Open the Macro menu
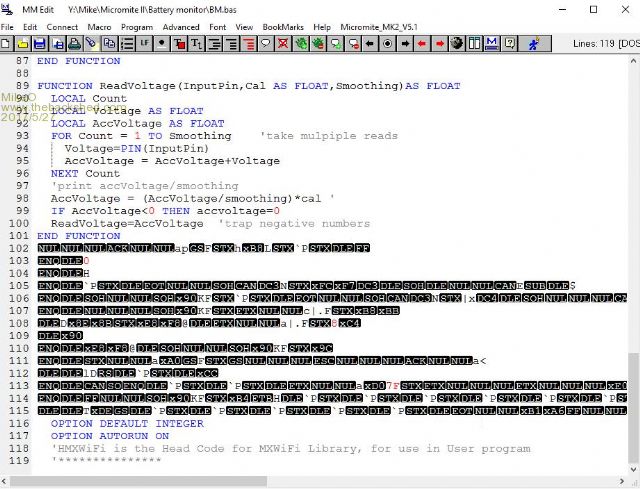This screenshot has width=640, height=489. point(98,27)
